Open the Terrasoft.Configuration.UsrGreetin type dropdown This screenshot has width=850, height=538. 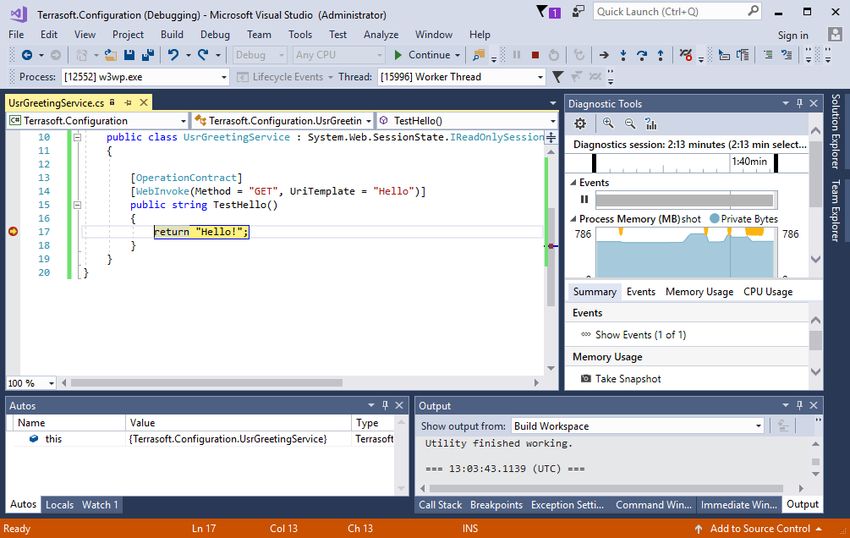click(x=369, y=121)
